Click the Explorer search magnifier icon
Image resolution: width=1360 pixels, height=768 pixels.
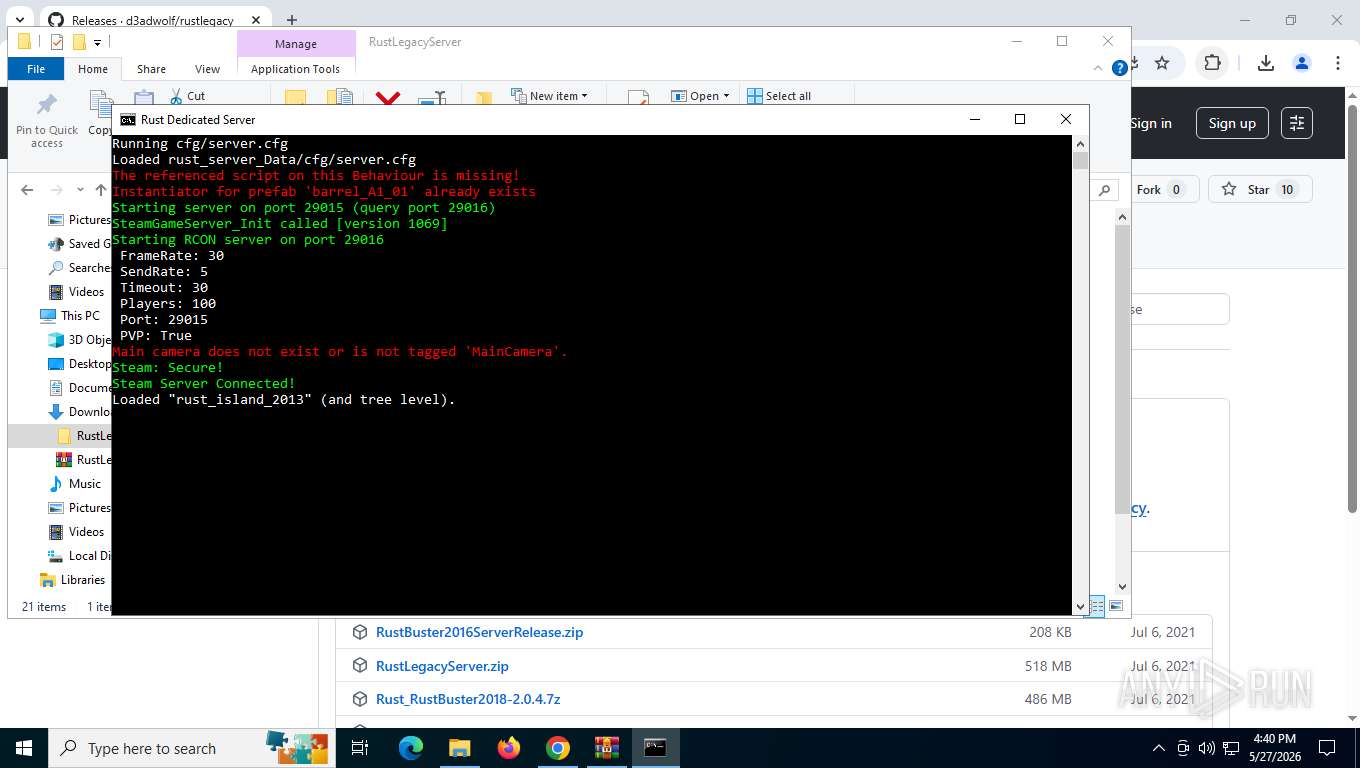coord(1104,190)
